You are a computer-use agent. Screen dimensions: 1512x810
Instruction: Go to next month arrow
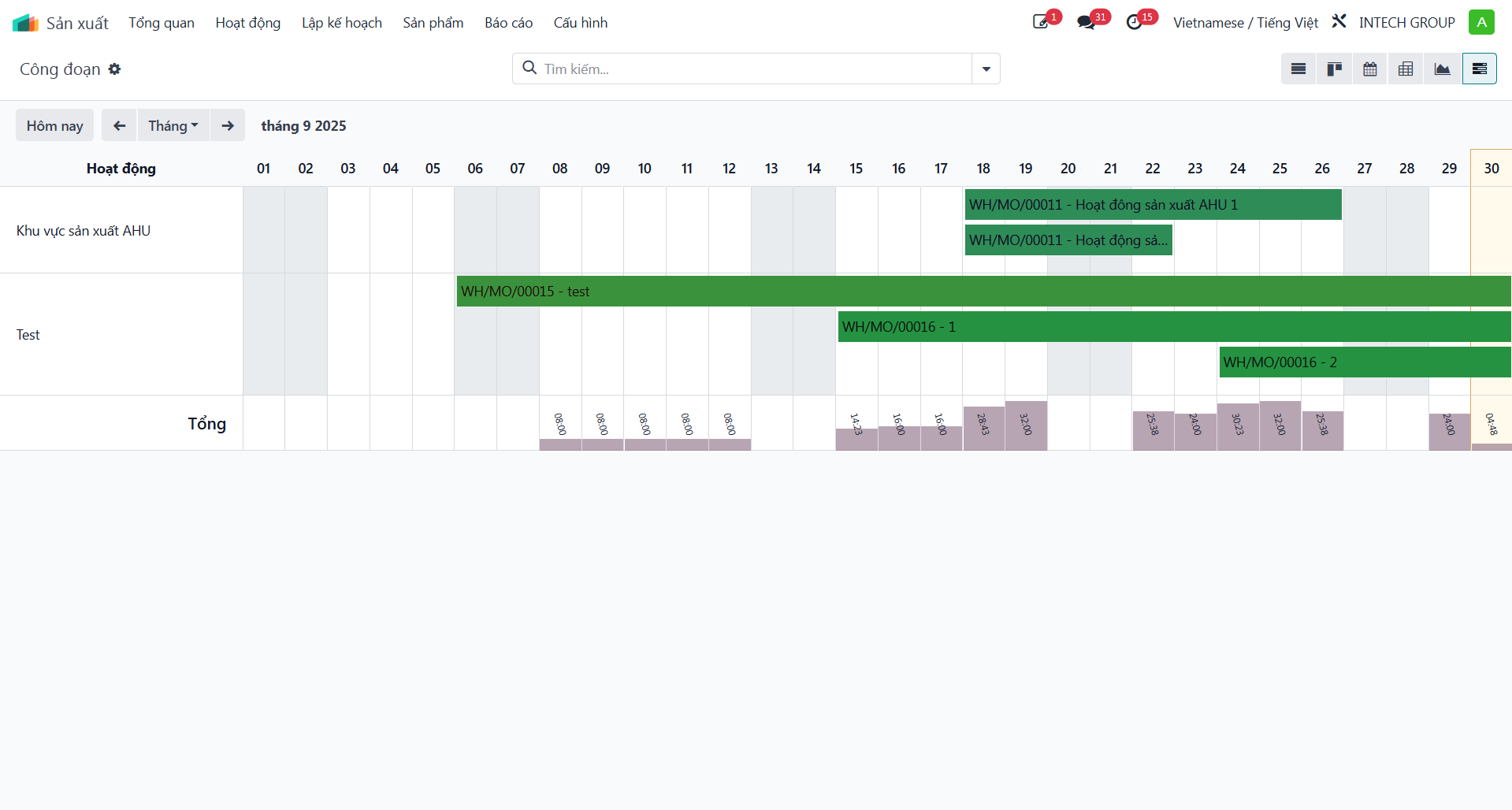(228, 125)
